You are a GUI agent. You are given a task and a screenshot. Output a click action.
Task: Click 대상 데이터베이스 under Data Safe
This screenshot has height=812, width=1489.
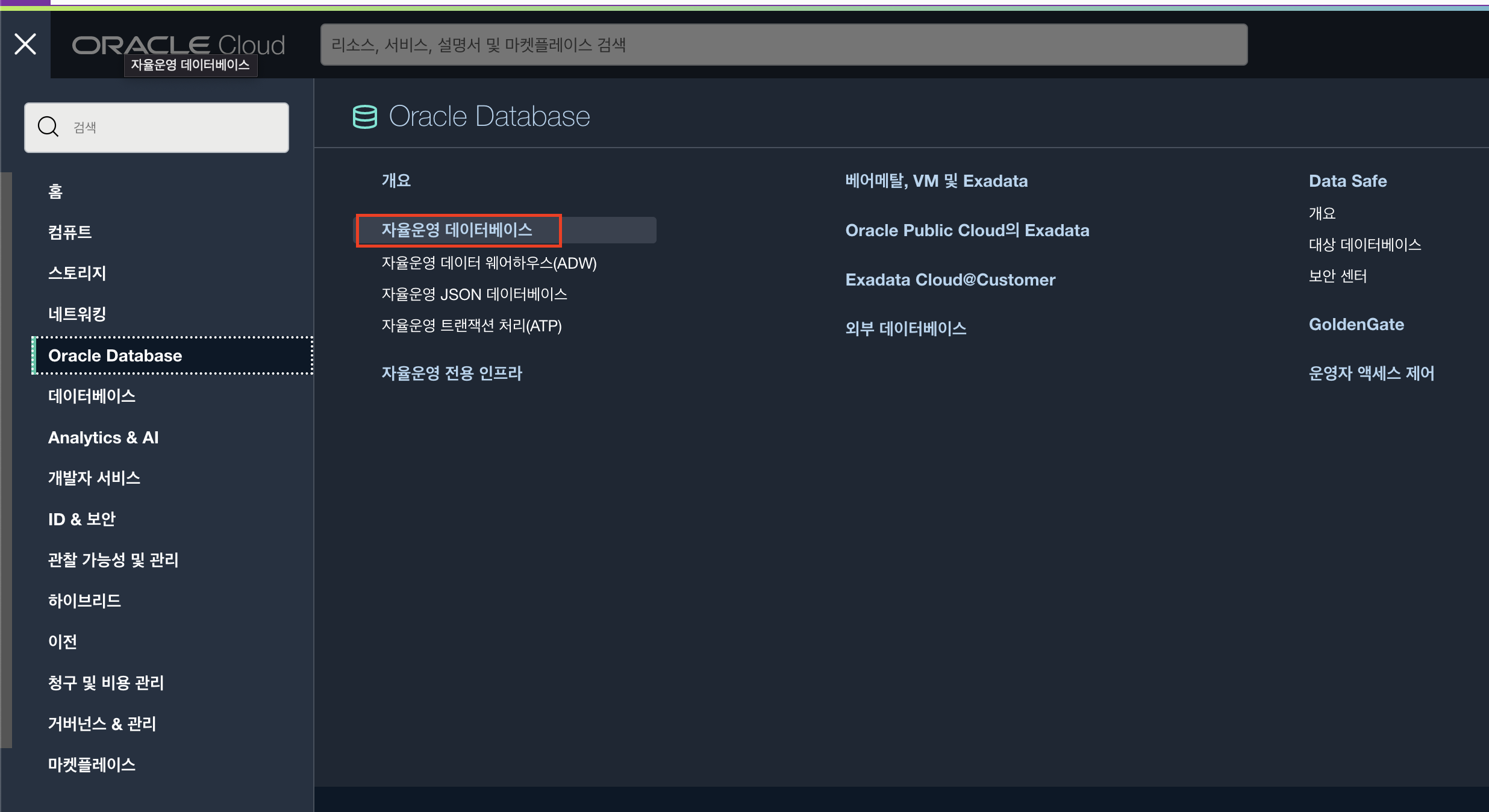(x=1364, y=245)
